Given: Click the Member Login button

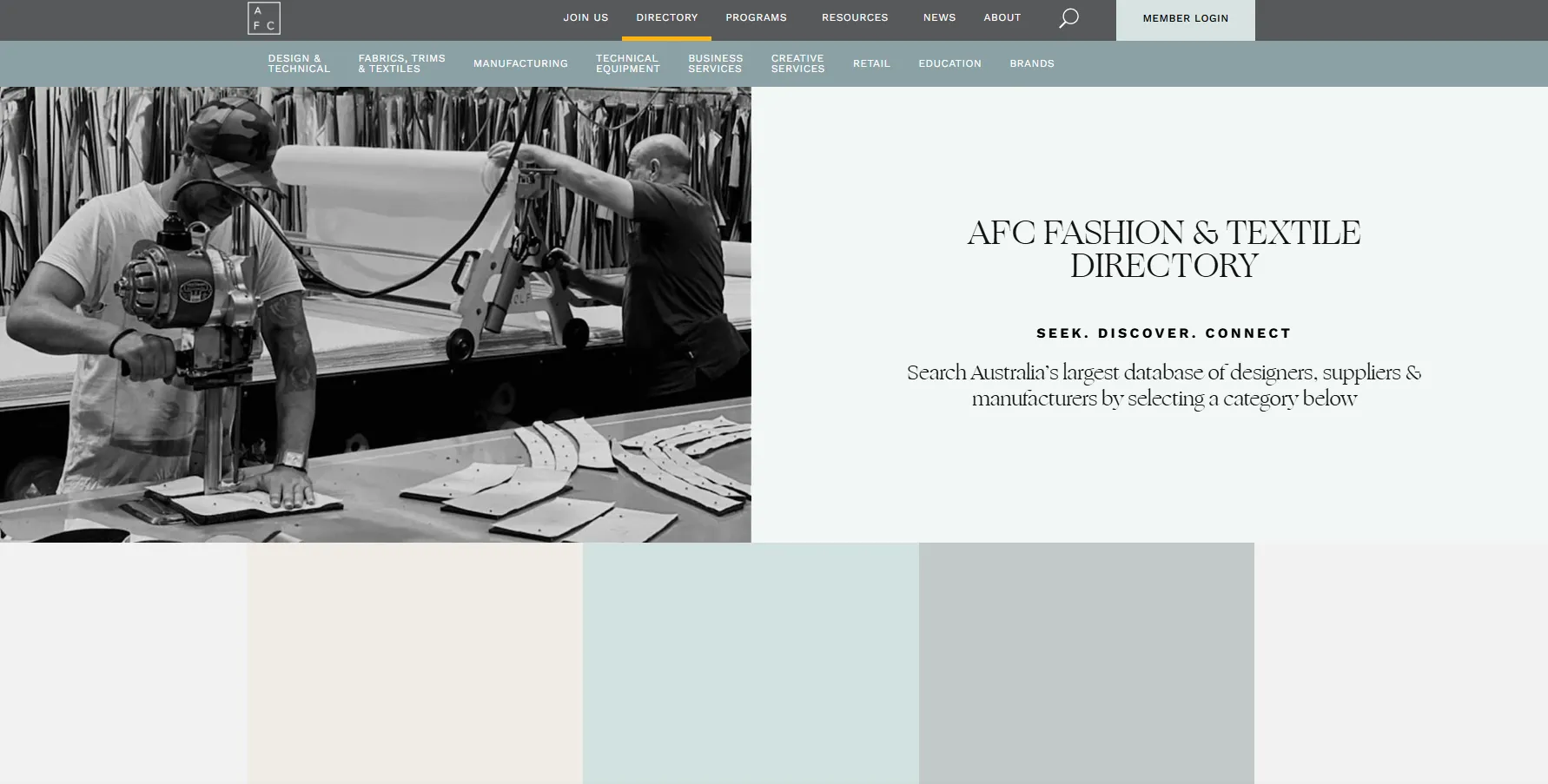Looking at the screenshot, I should 1185,19.
